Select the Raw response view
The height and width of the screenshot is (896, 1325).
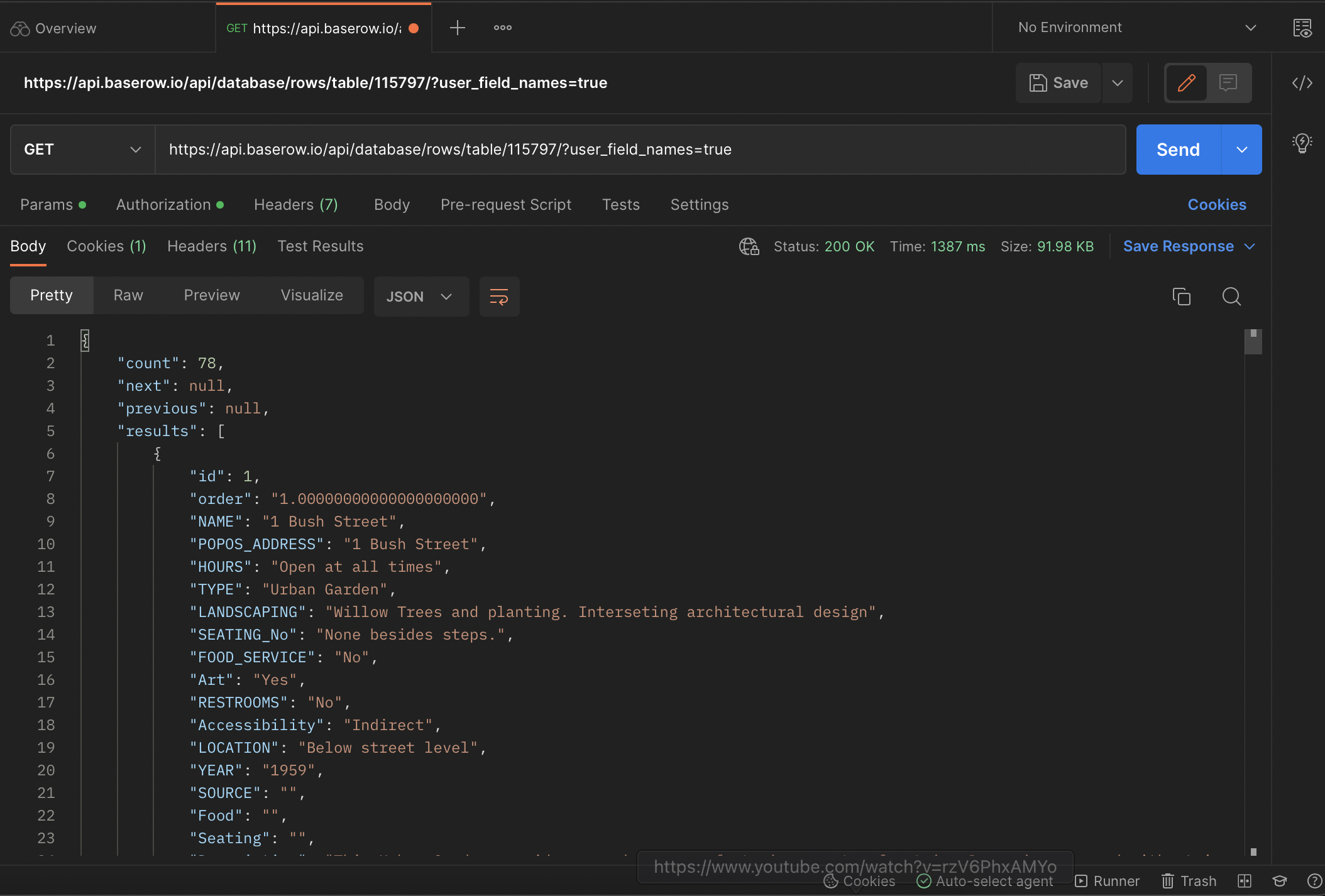(128, 295)
